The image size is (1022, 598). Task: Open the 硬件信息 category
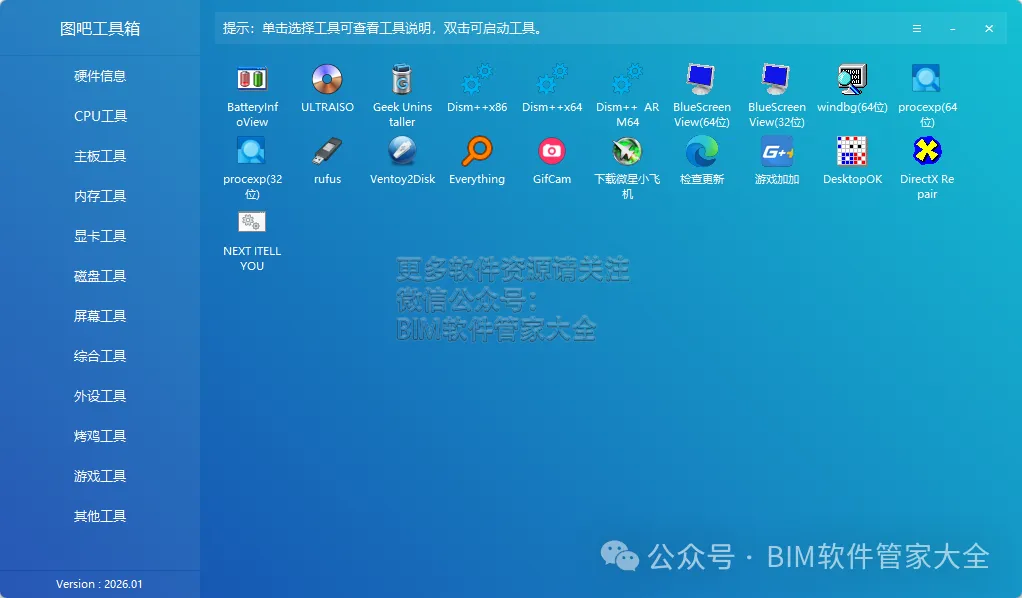[100, 76]
